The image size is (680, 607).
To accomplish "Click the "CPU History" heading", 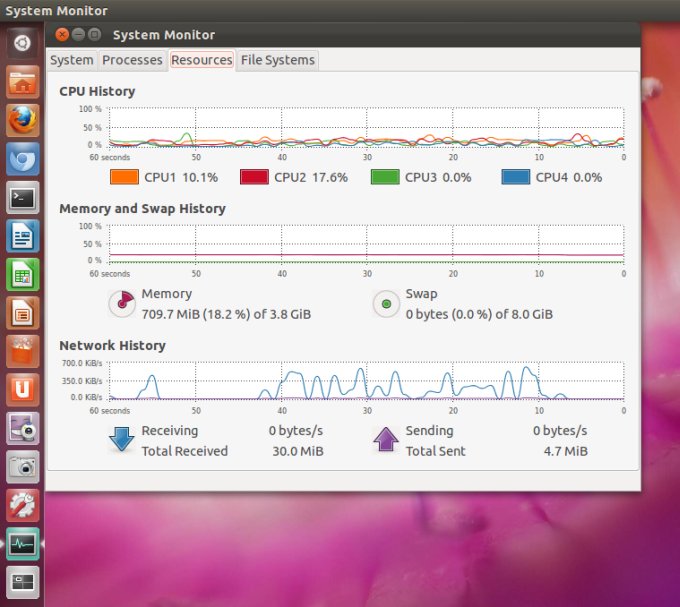I will pyautogui.click(x=97, y=91).
